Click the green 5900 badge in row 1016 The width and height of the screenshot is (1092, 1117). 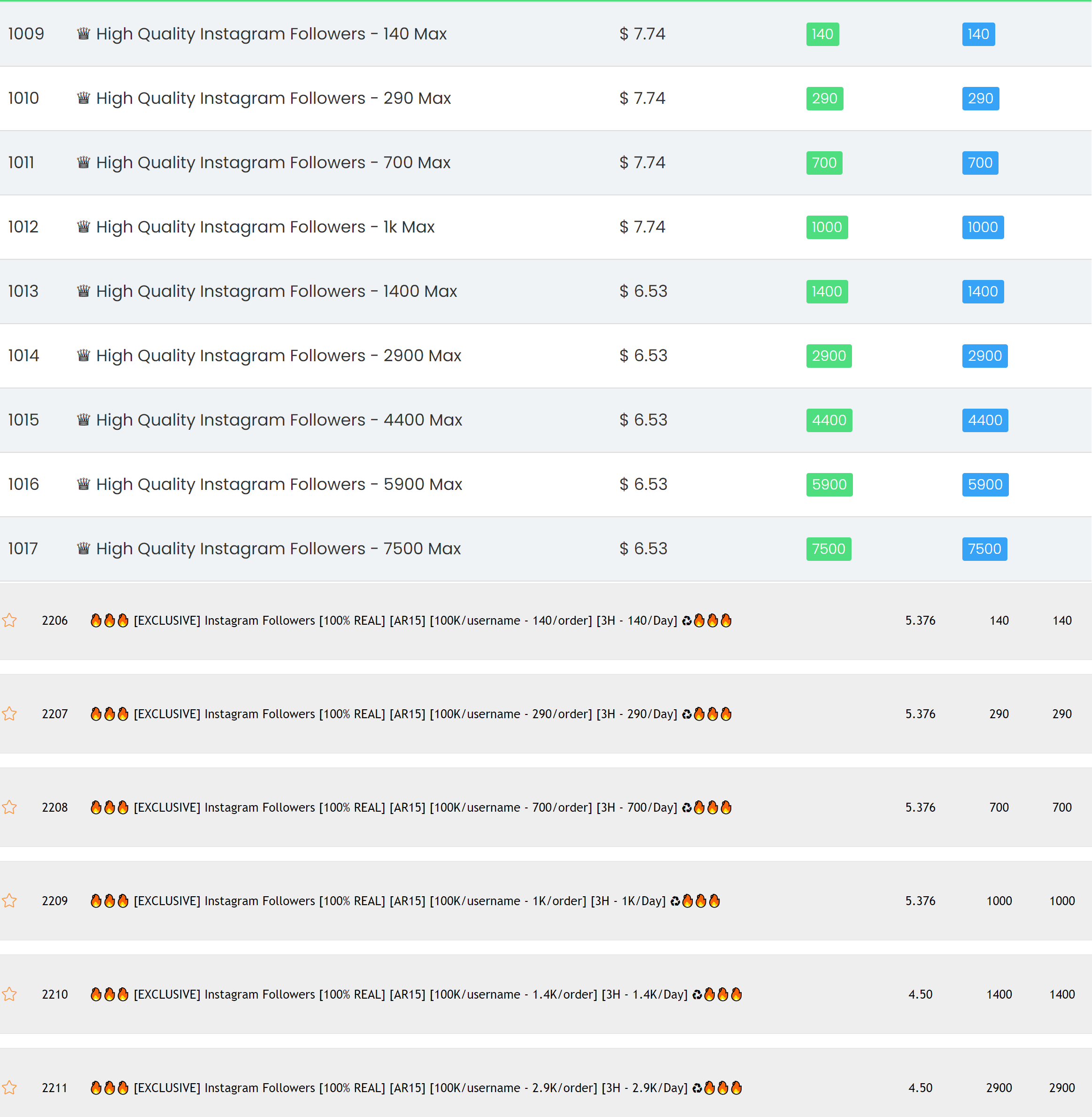click(x=829, y=484)
